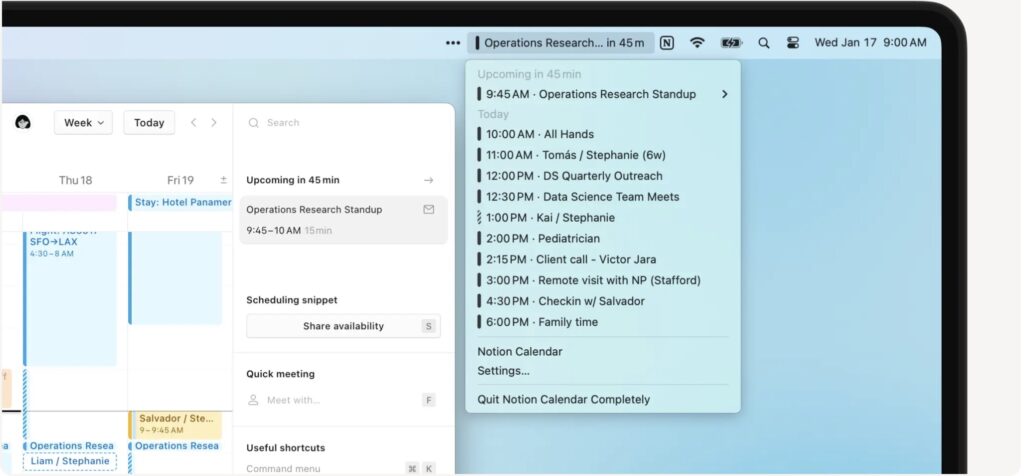The height and width of the screenshot is (476, 1024).
Task: Click the user avatar icon in the calendar toolbar
Action: [23, 122]
